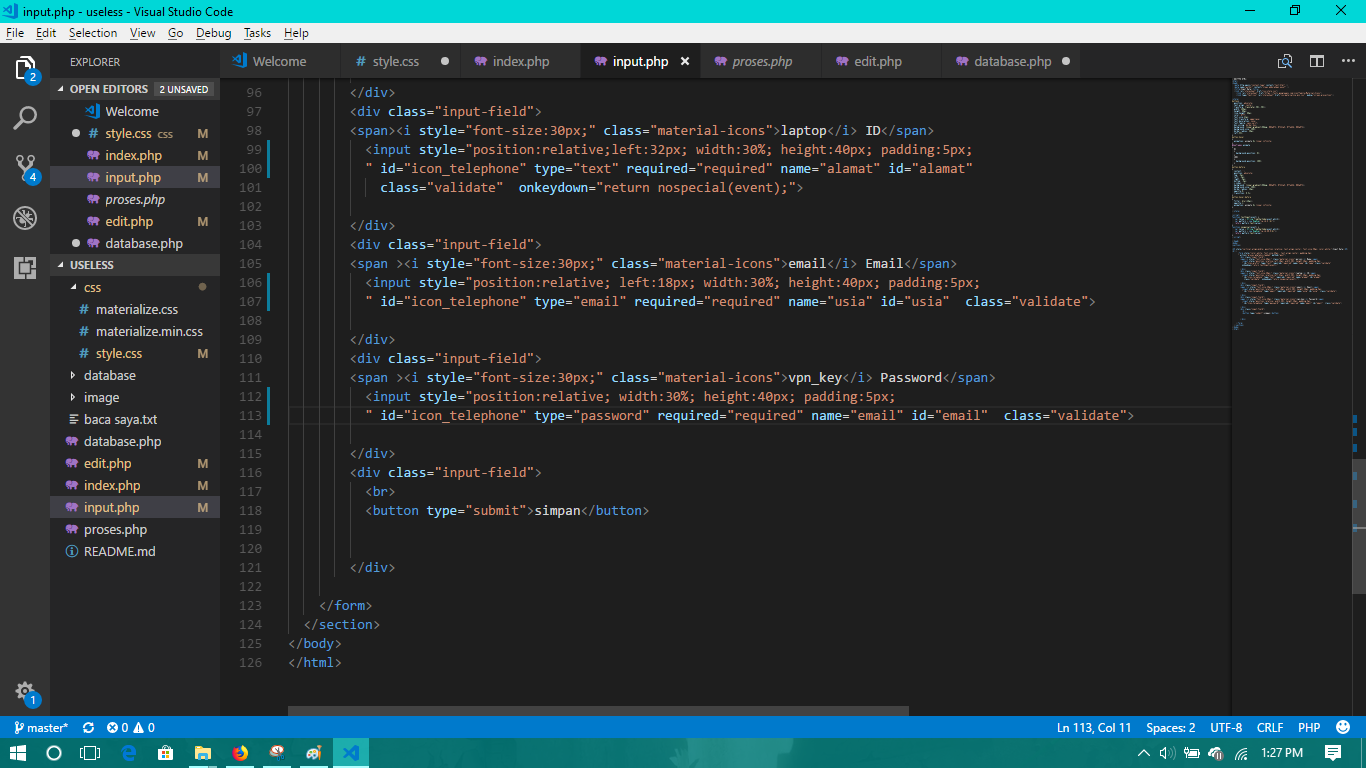
Task: Open the File menu
Action: [x=15, y=33]
